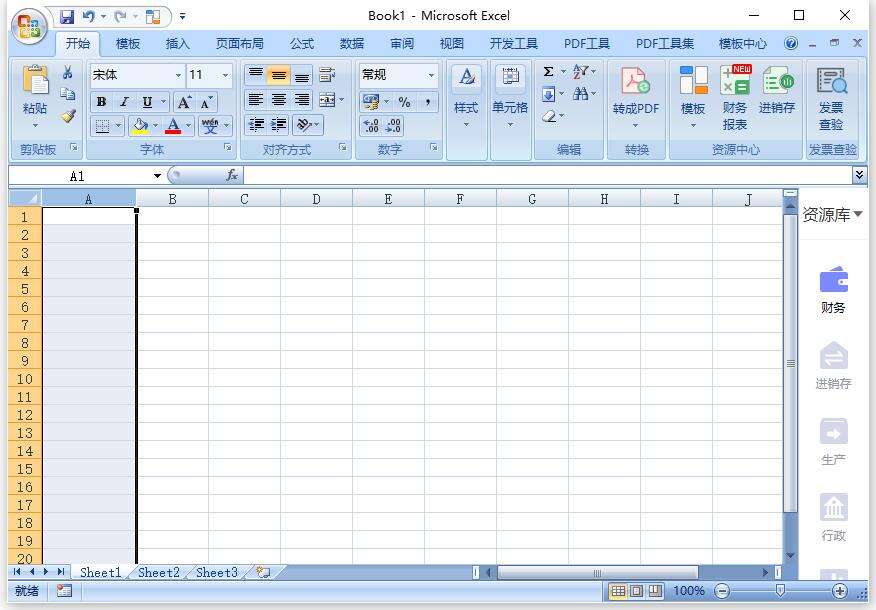
Task: Toggle italic formatting
Action: click(x=124, y=102)
